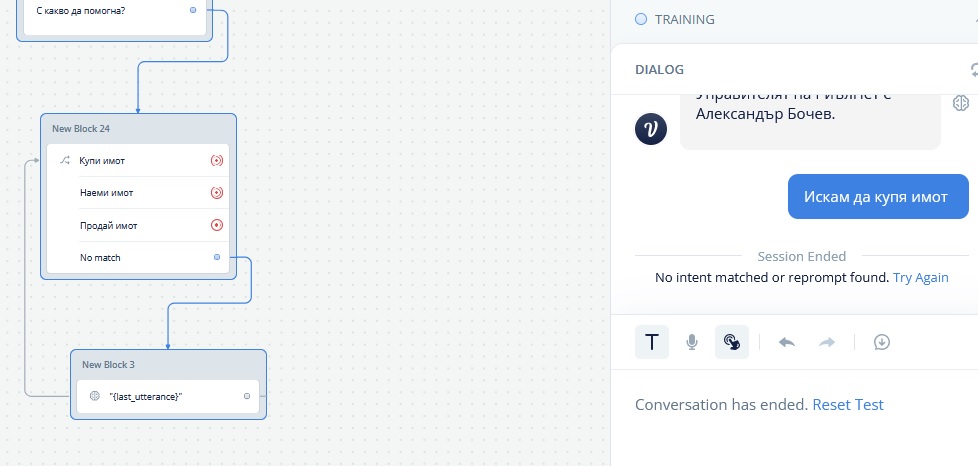
Task: Redo dialog step arrow
Action: (x=826, y=342)
